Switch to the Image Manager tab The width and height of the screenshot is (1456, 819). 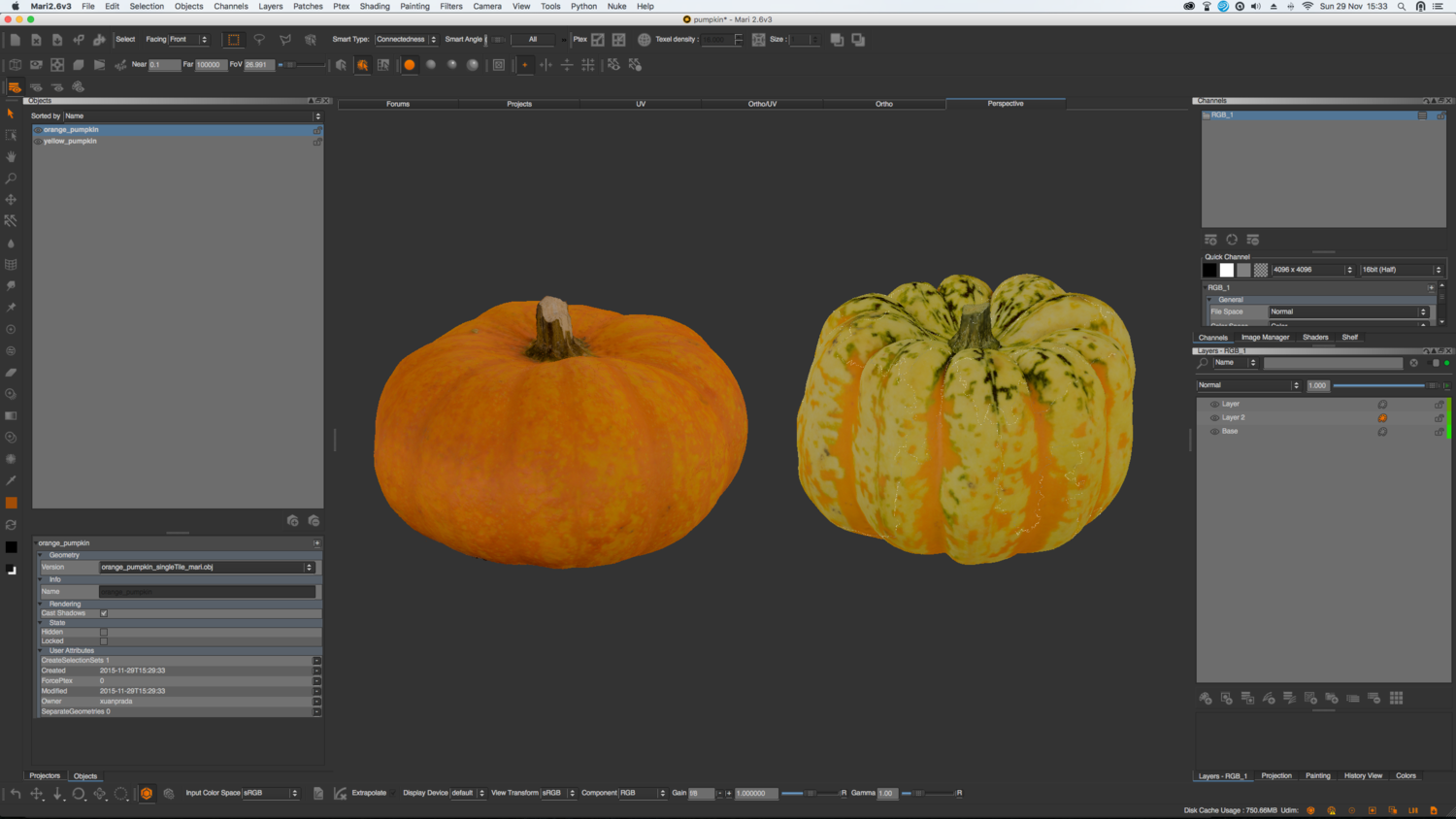pyautogui.click(x=1265, y=338)
